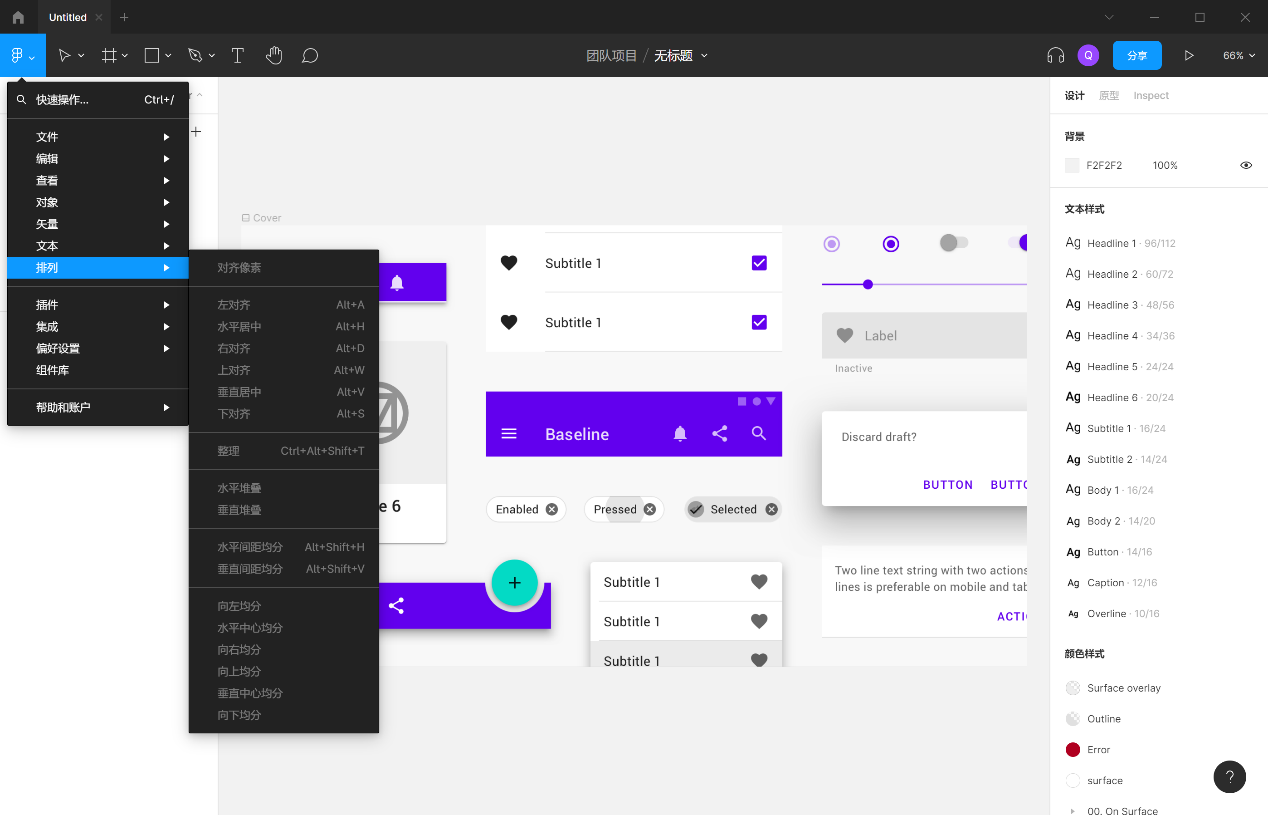Image resolution: width=1268 pixels, height=815 pixels.
Task: Remove the Enabled chip via its x icon
Action: [x=552, y=510]
